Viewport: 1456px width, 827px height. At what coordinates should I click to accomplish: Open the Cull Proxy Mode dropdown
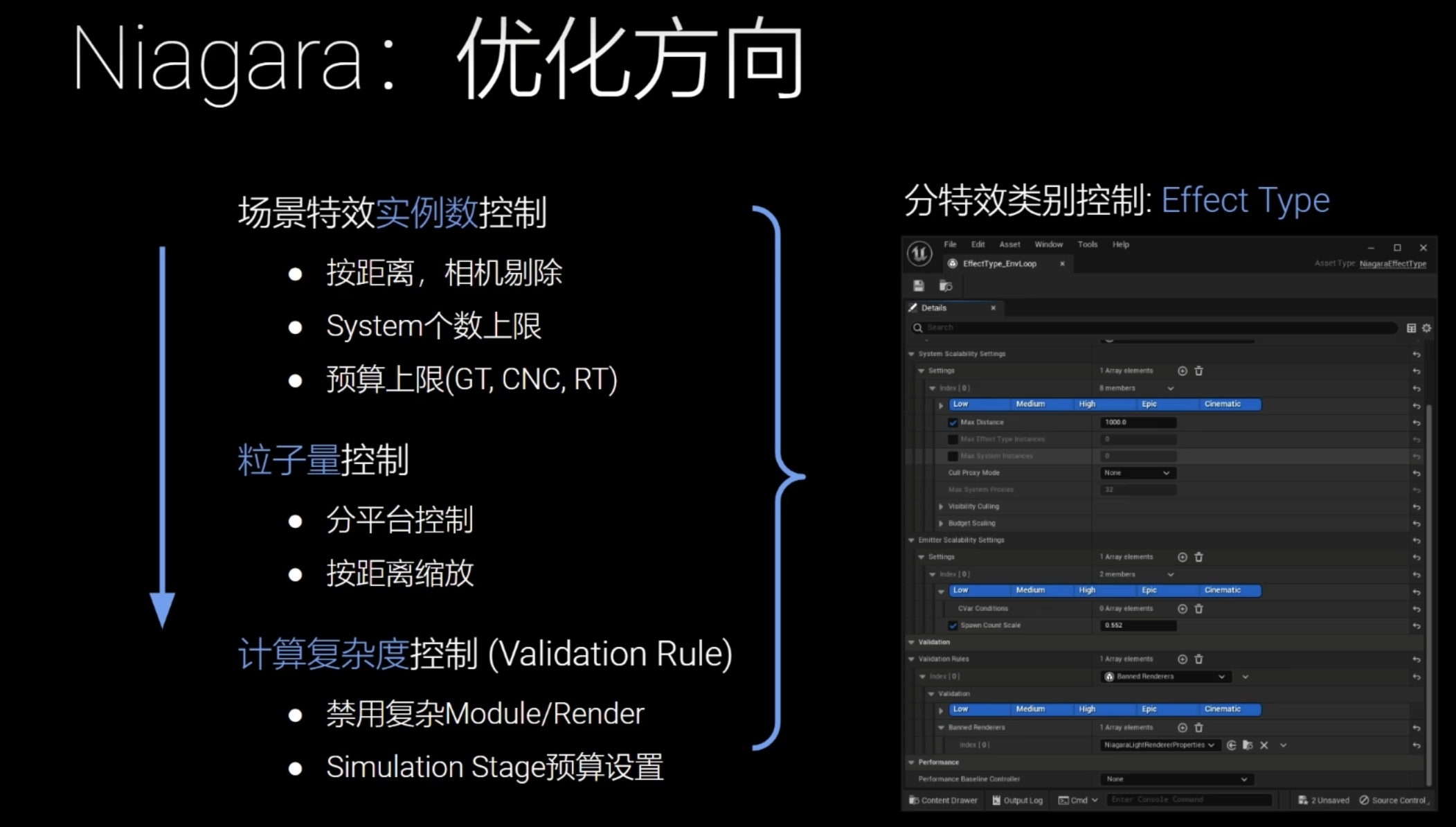[x=1138, y=473]
